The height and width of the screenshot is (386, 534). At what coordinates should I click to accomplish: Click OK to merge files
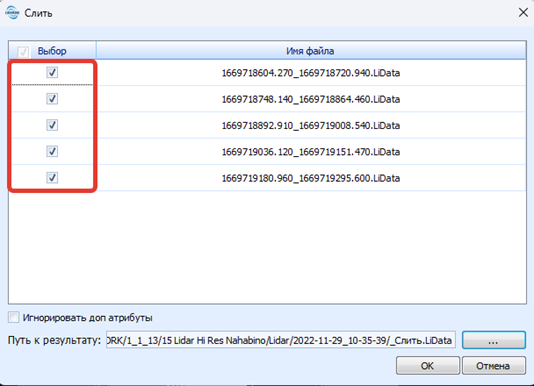pyautogui.click(x=427, y=366)
